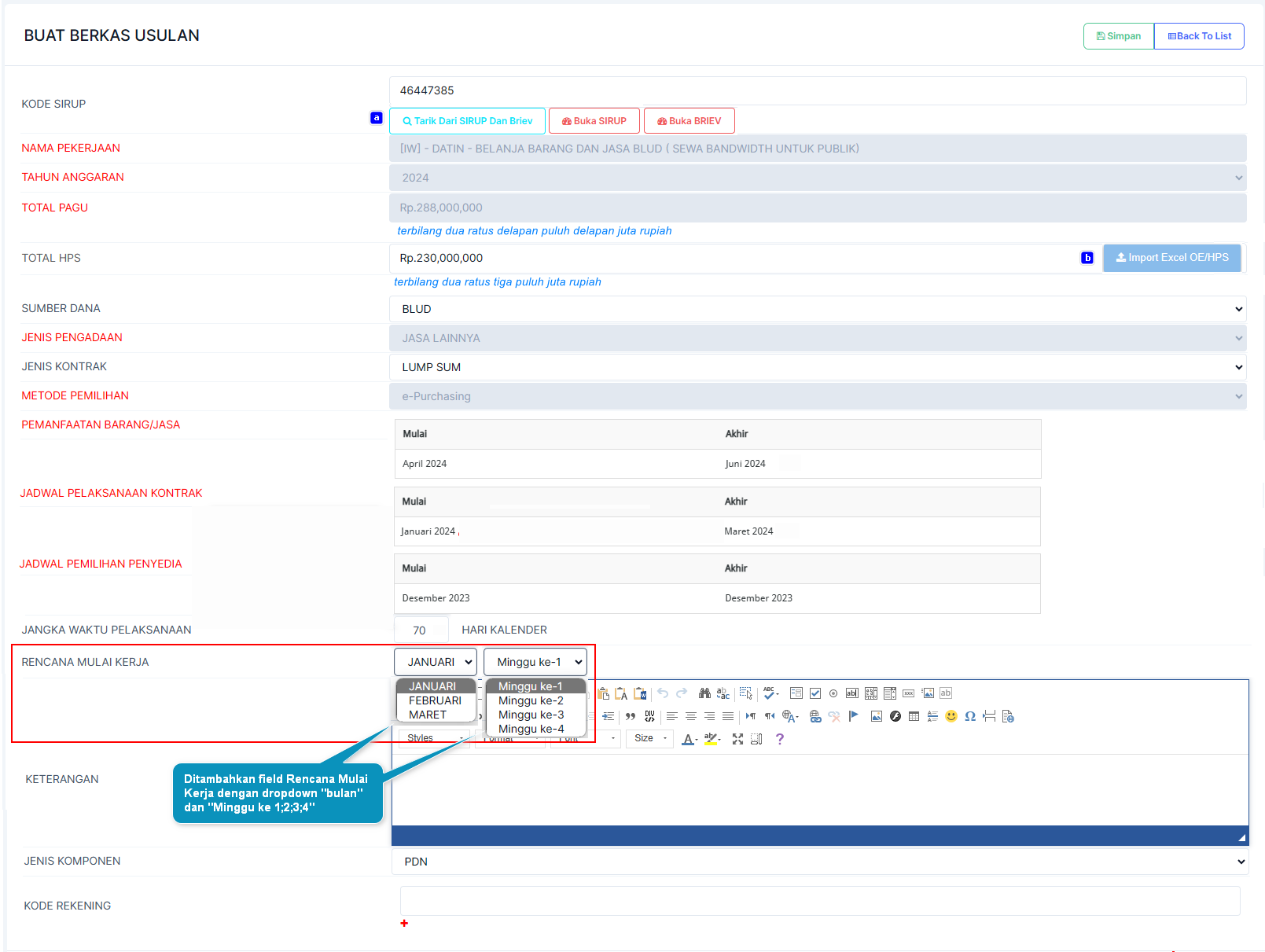
Task: Toggle the Show Blocks icon in editor
Action: 756,739
